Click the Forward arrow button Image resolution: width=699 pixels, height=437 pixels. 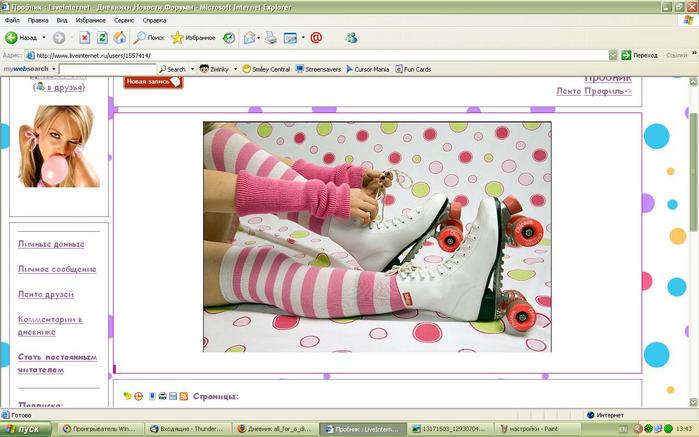coord(59,38)
